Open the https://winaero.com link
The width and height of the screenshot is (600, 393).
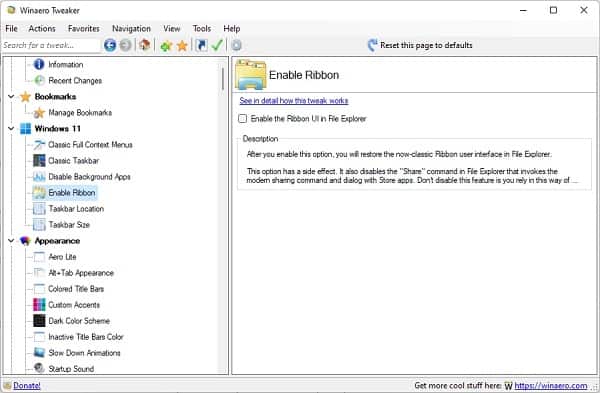tap(551, 385)
